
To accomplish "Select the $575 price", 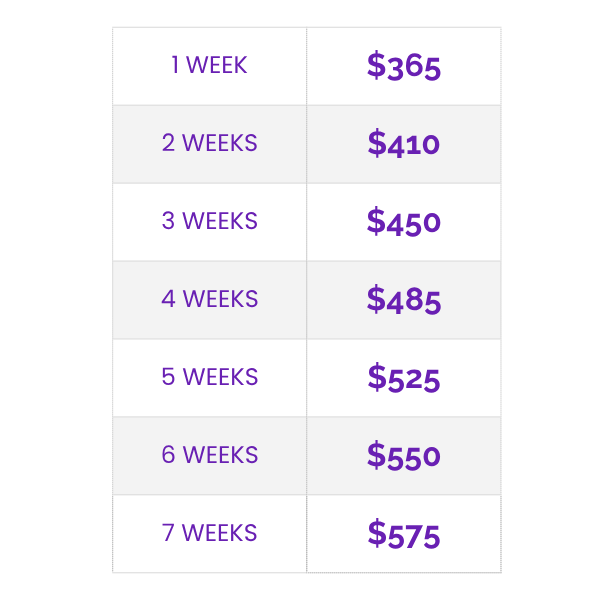I will click(403, 534).
